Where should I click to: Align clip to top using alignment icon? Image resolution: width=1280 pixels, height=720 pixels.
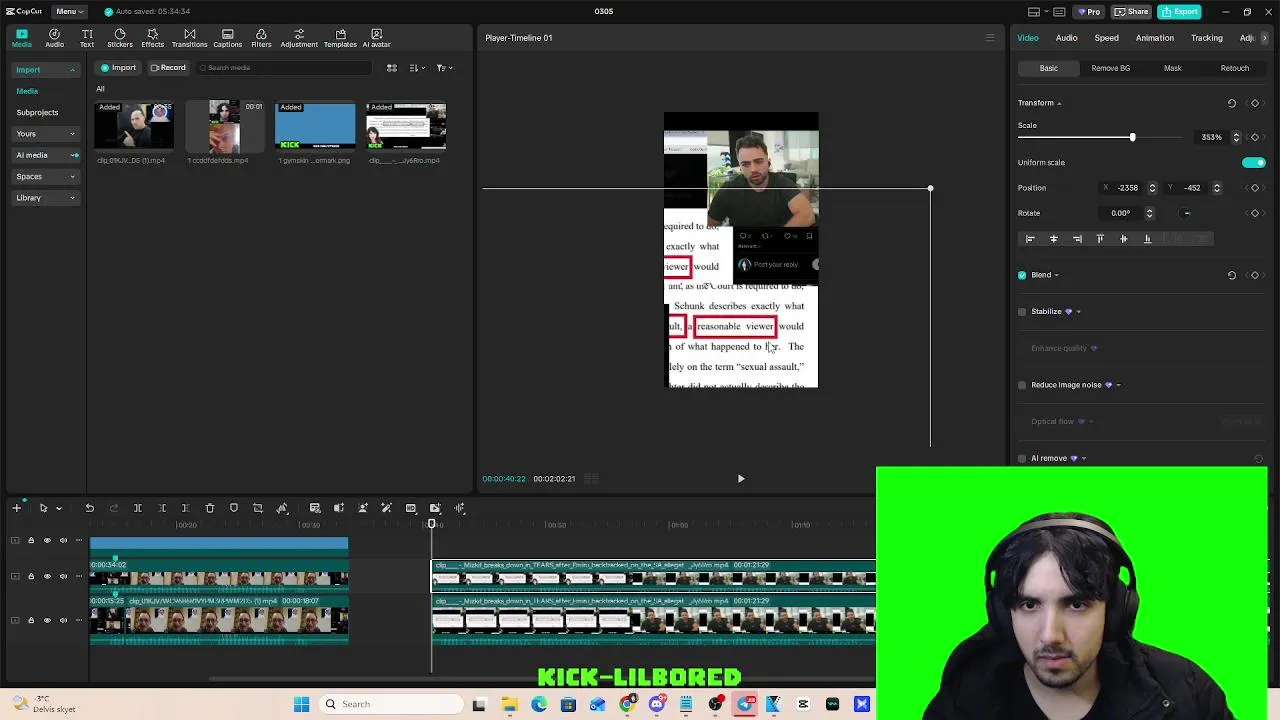point(1100,239)
